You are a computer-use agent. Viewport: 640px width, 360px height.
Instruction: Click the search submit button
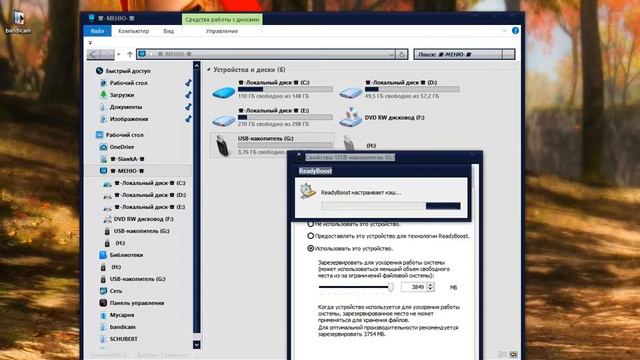(509, 54)
